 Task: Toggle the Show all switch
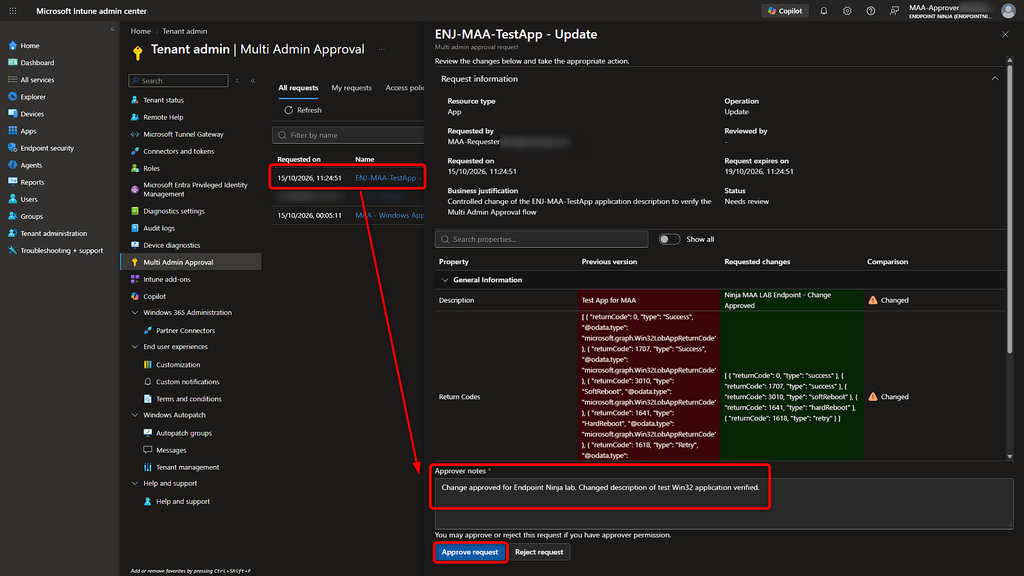[669, 239]
